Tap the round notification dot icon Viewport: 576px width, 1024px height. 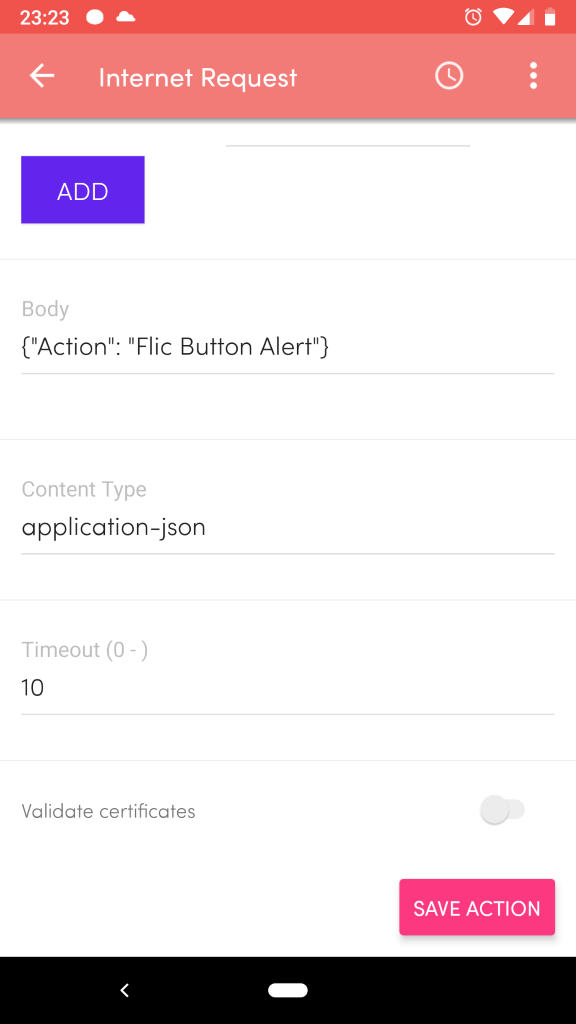[95, 17]
